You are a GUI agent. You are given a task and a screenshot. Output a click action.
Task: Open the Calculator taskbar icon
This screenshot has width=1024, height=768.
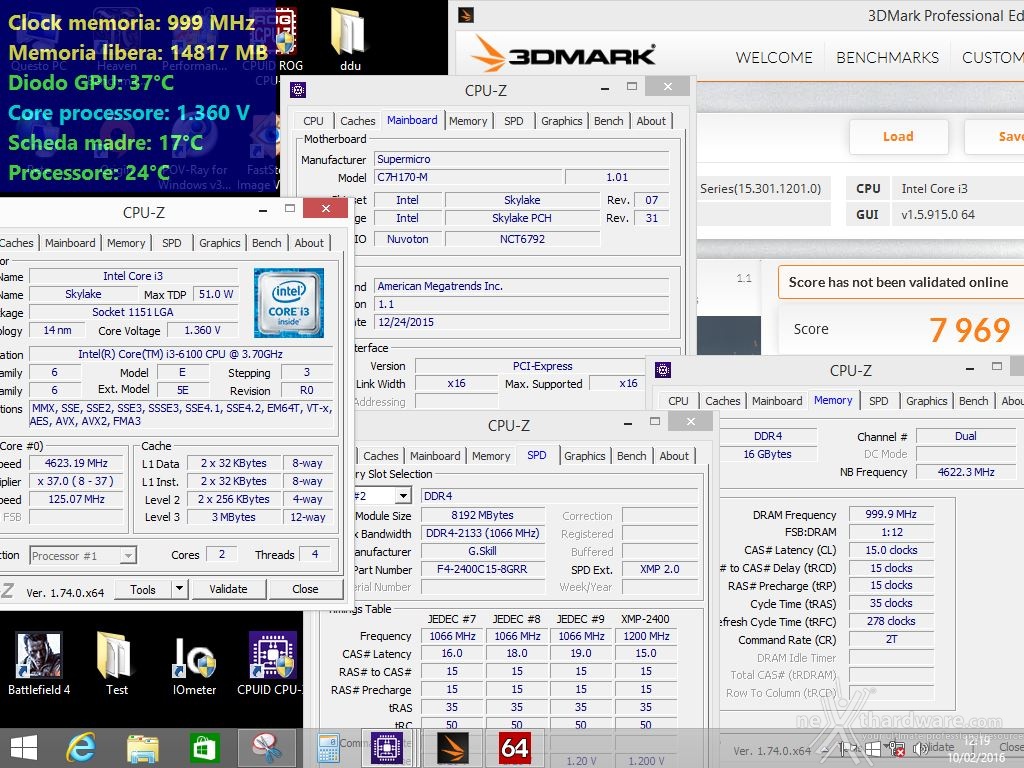pyautogui.click(x=327, y=748)
